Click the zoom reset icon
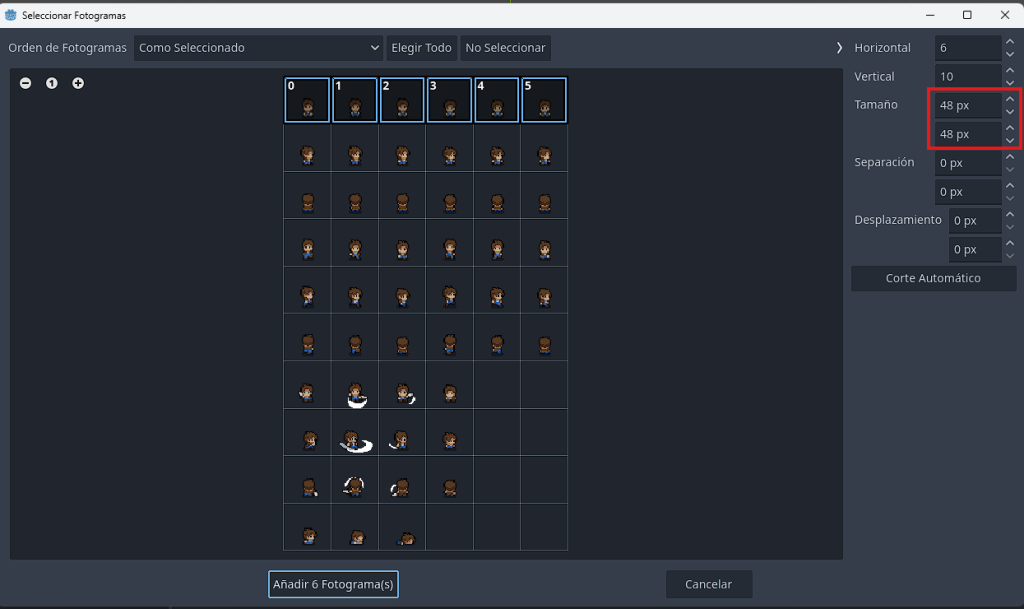The height and width of the screenshot is (609, 1024). (x=52, y=83)
